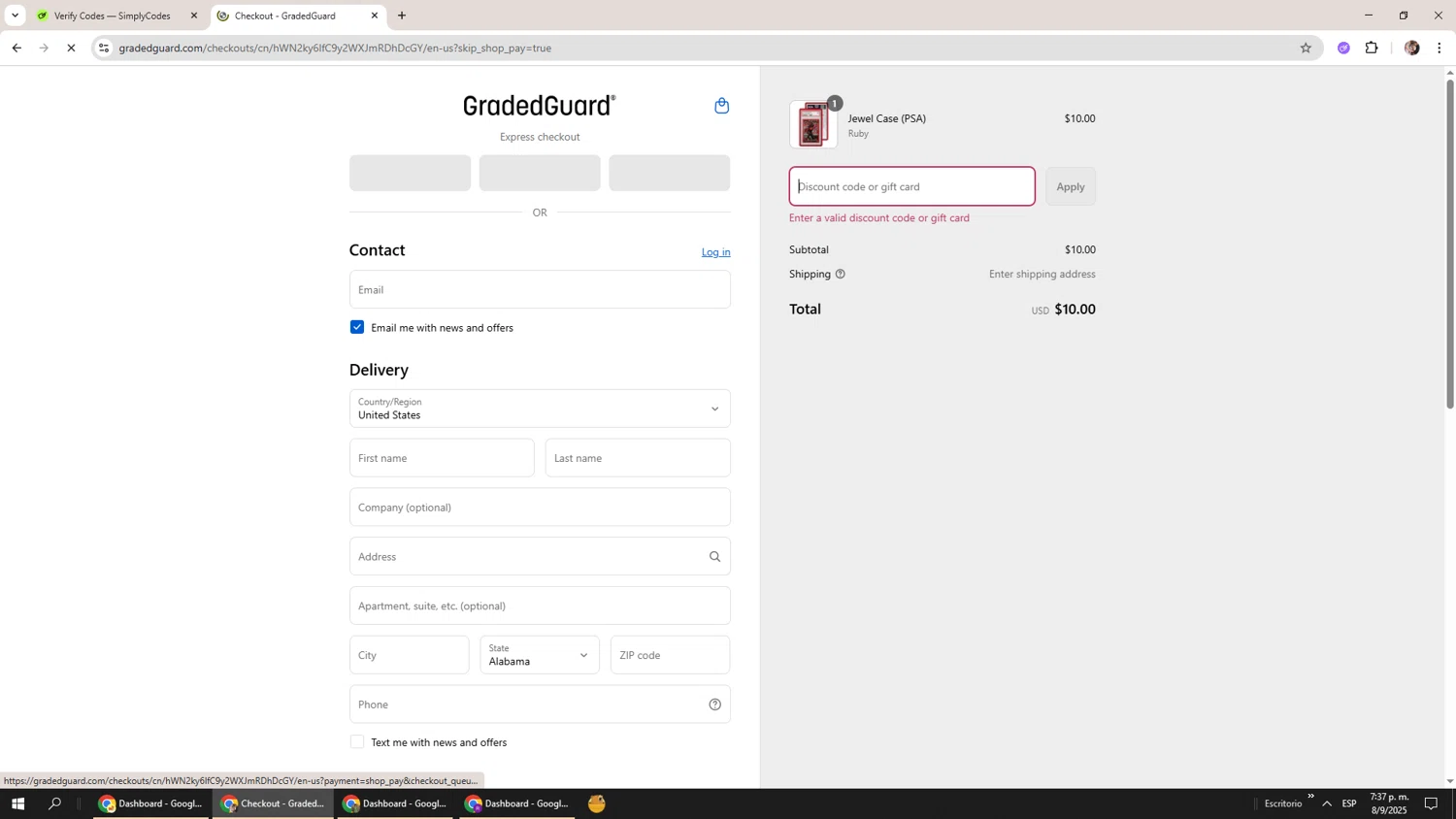Click the browser address bar URL
1456x819 pixels.
335,48
